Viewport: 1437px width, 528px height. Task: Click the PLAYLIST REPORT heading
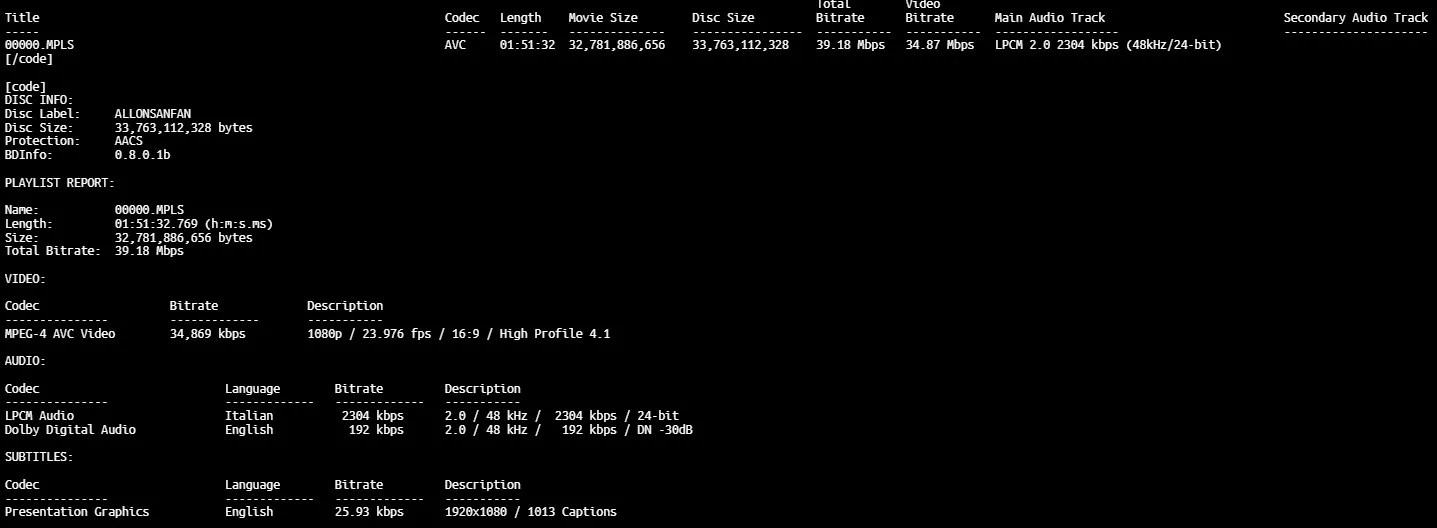[x=59, y=183]
